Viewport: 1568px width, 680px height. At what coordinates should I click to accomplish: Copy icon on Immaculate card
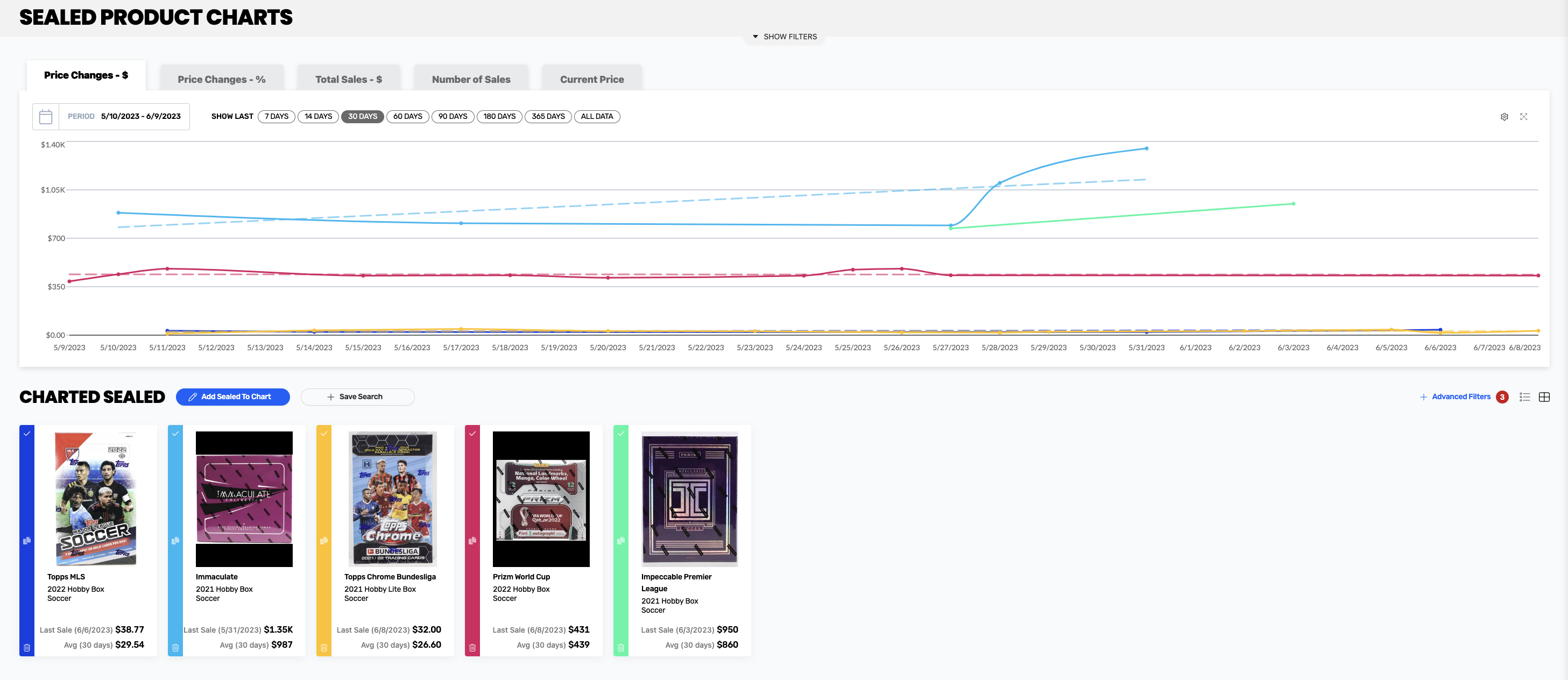point(175,541)
